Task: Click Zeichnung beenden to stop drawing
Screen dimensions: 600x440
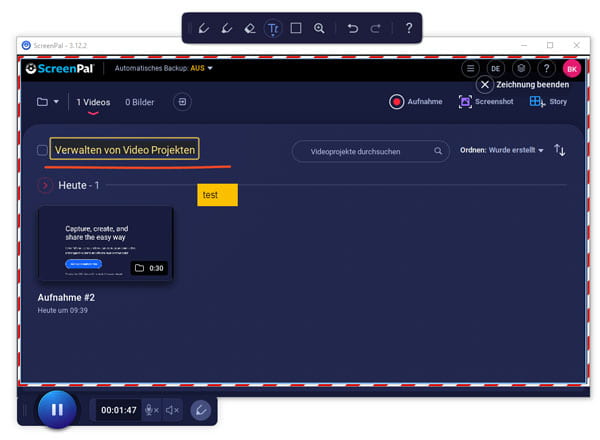Action: (x=484, y=85)
